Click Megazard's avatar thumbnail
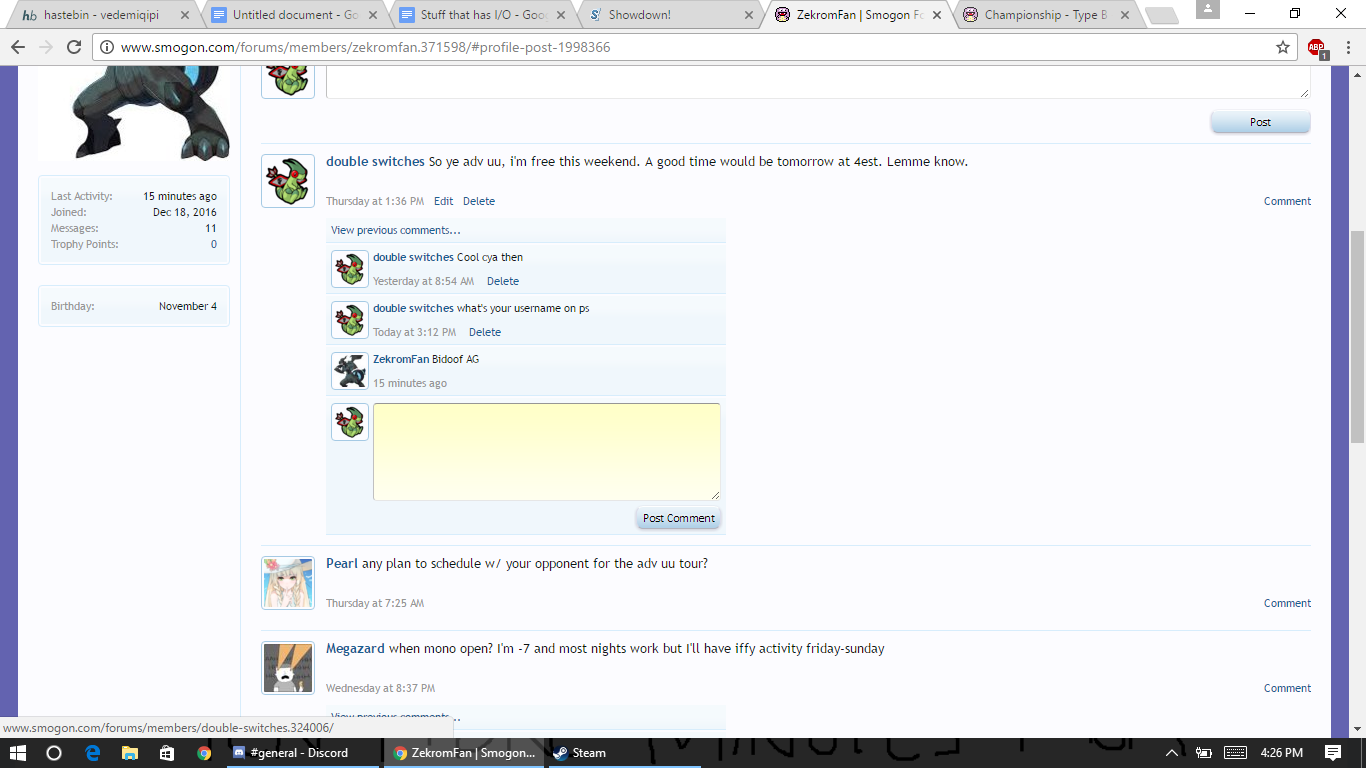The image size is (1366, 768). [x=288, y=668]
